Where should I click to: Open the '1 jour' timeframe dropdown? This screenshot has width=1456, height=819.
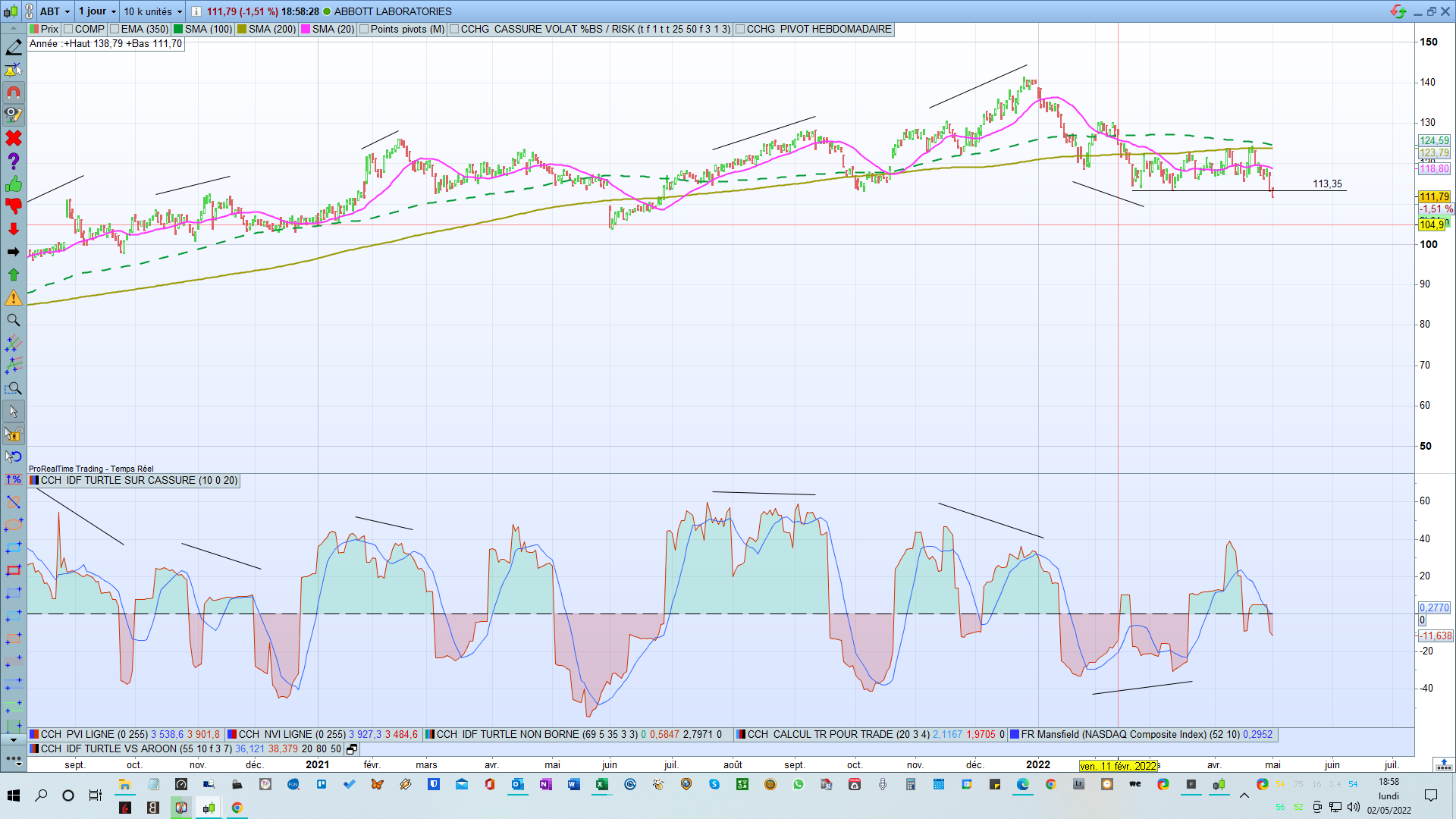(x=98, y=11)
